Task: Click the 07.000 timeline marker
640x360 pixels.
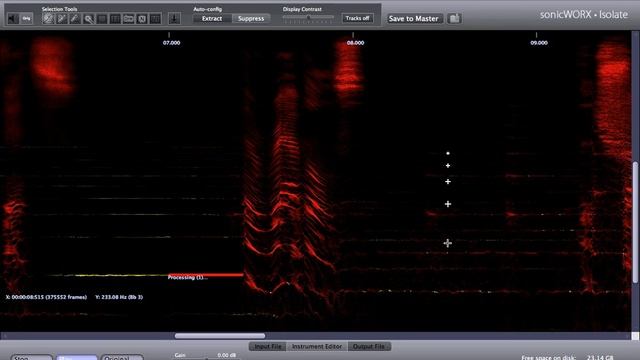Action: pyautogui.click(x=171, y=42)
